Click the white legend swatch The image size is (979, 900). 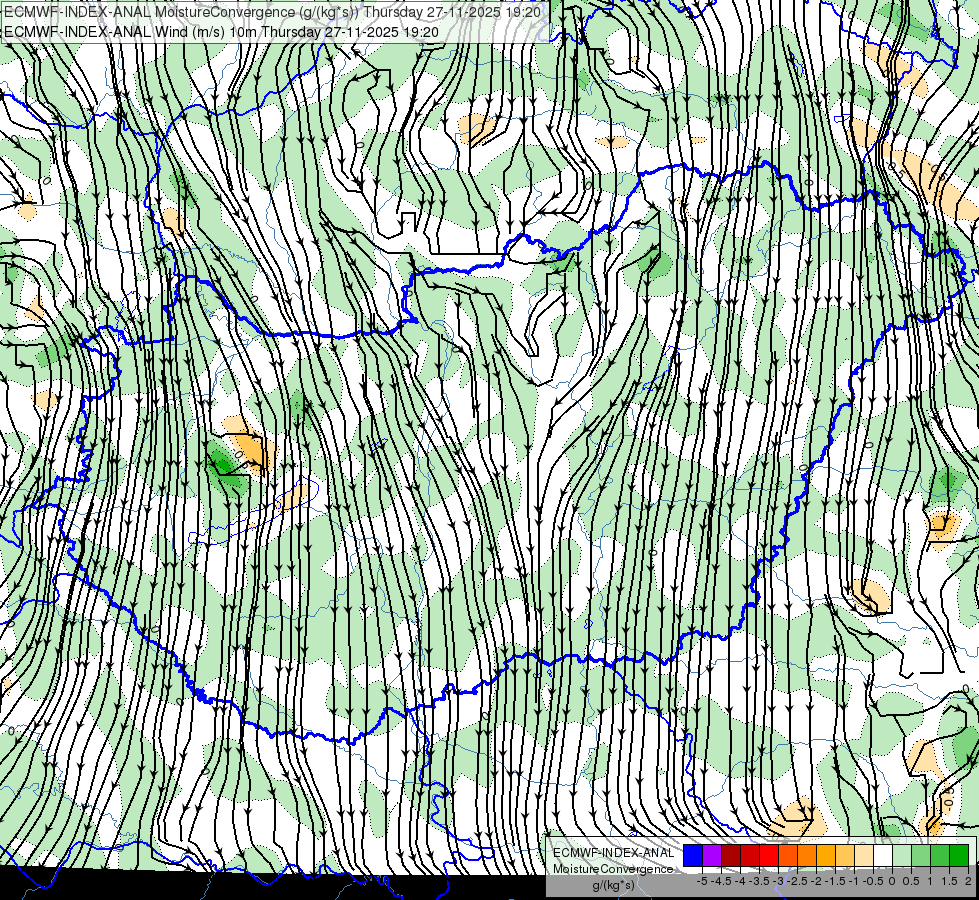[883, 856]
